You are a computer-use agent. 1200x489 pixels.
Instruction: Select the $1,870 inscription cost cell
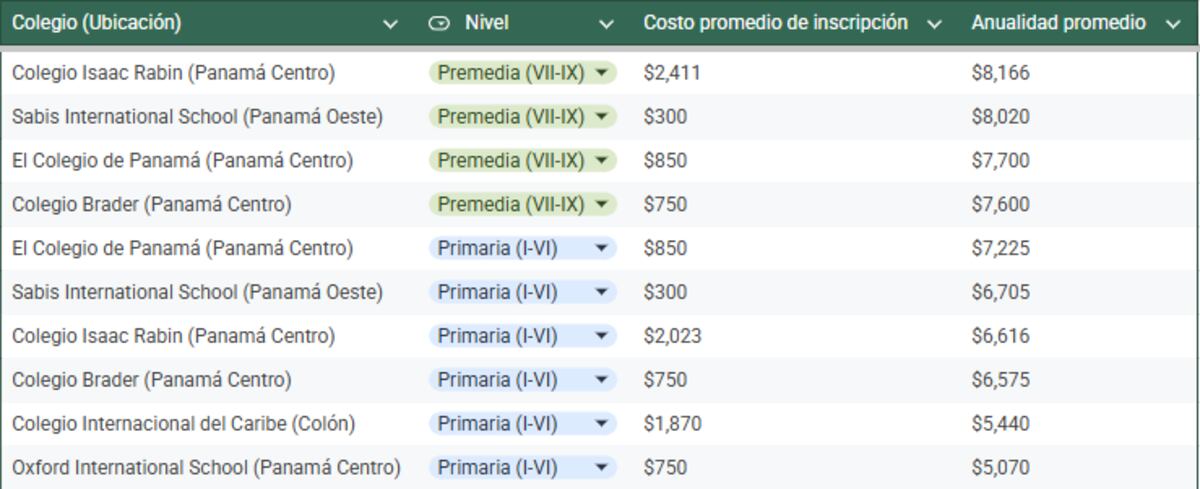(x=665, y=424)
